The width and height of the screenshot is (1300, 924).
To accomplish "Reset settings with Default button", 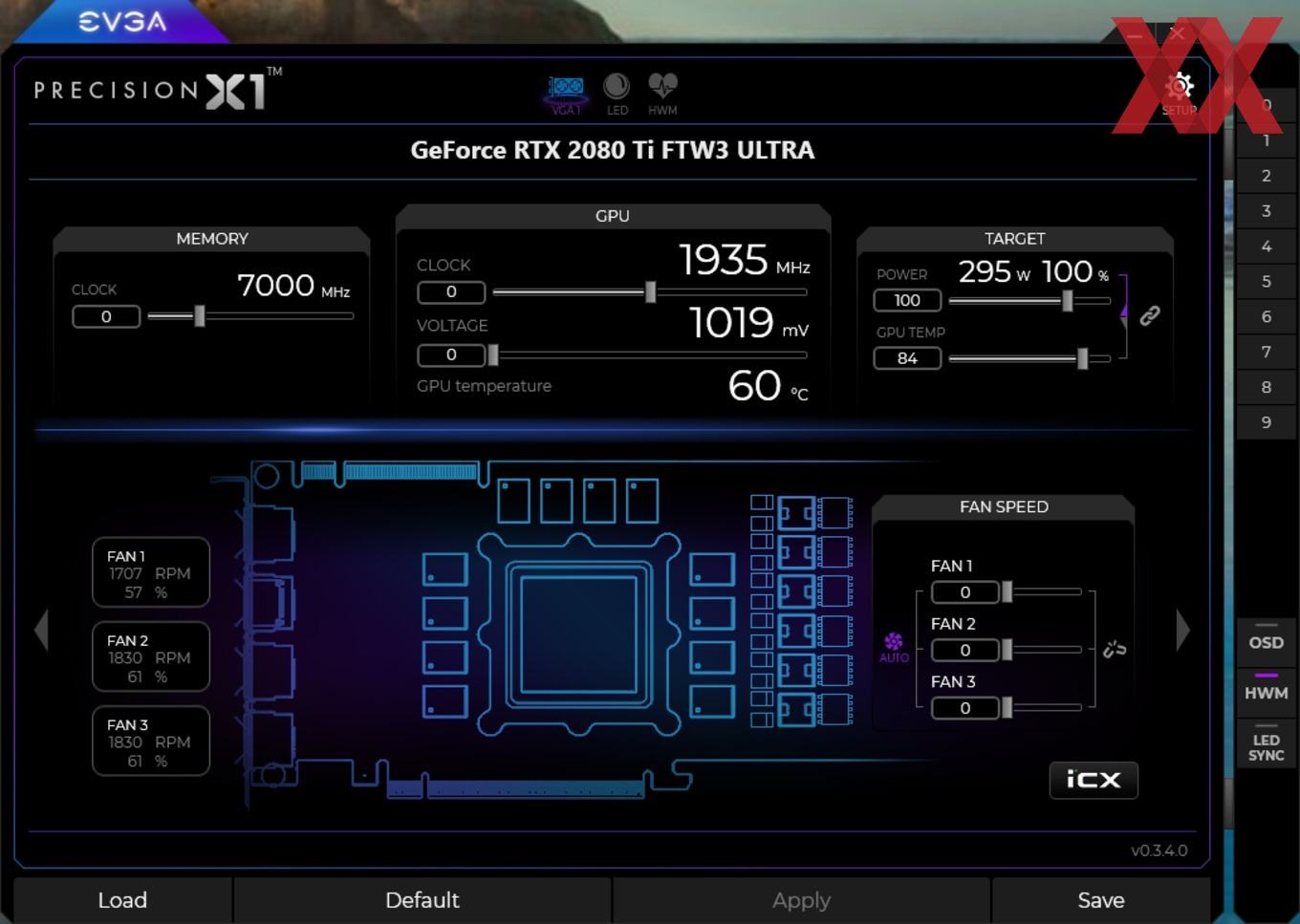I will tap(422, 900).
